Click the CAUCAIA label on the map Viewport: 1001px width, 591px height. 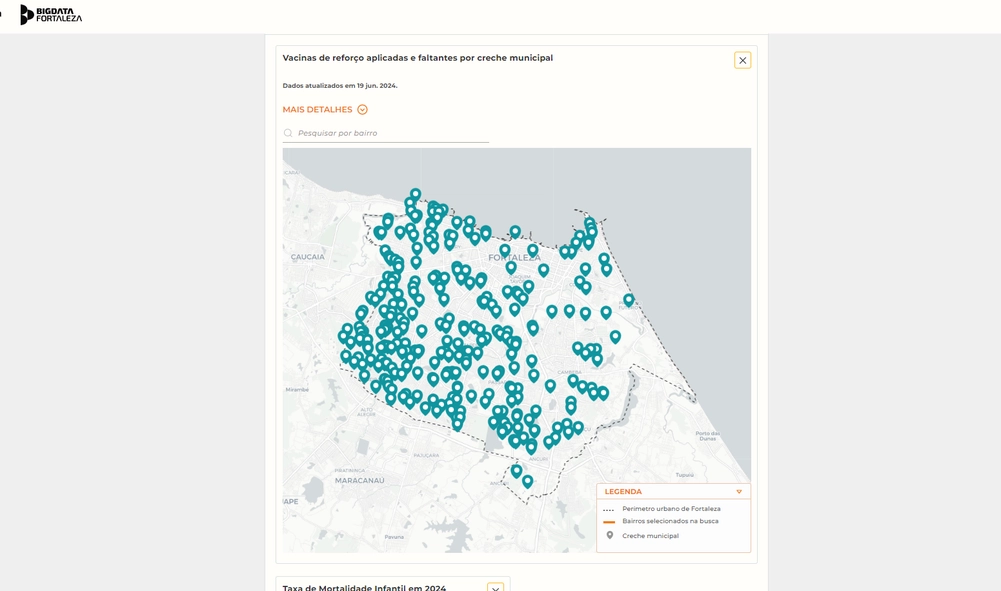click(307, 257)
